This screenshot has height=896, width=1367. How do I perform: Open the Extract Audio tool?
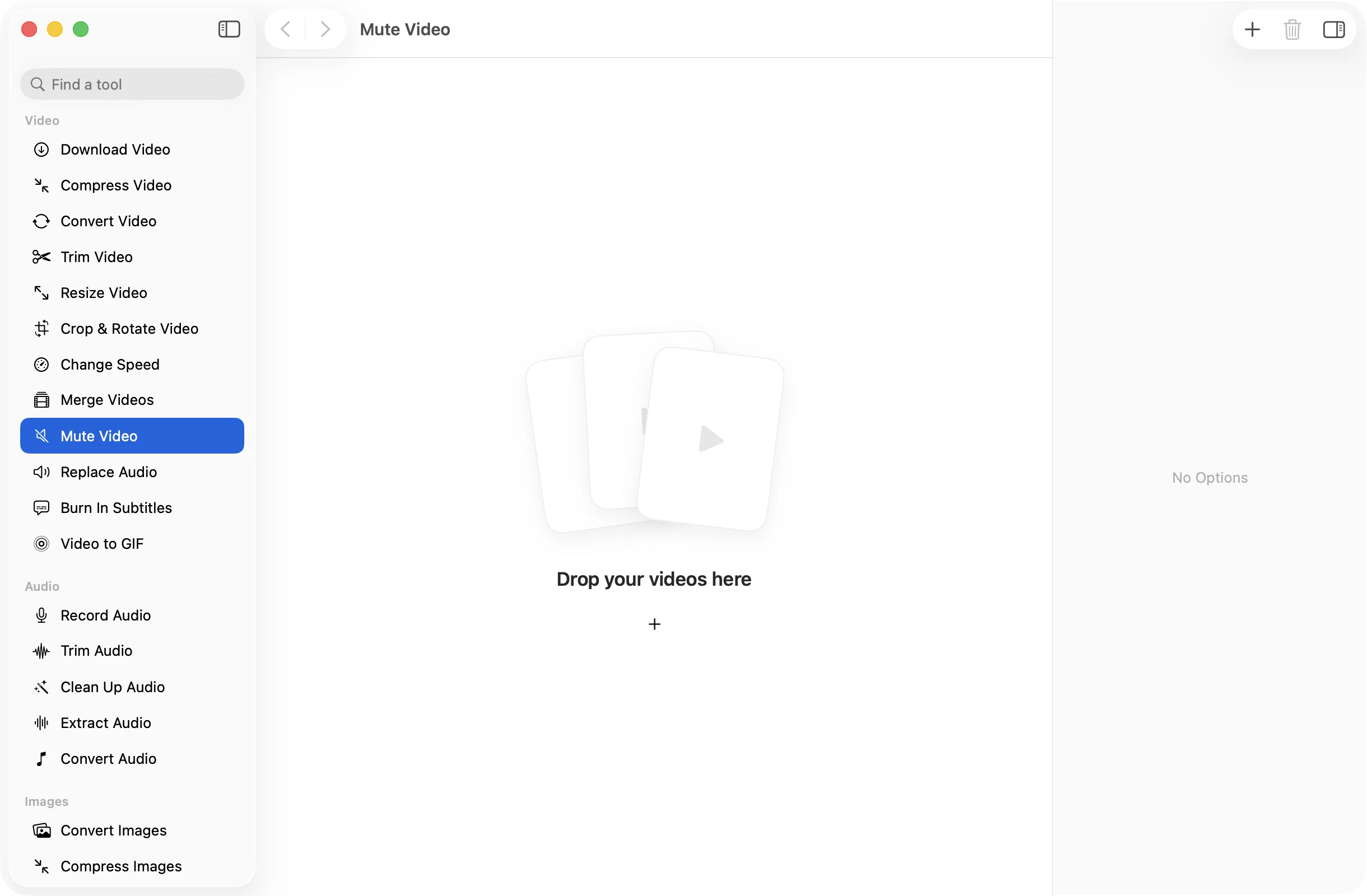pyautogui.click(x=132, y=722)
